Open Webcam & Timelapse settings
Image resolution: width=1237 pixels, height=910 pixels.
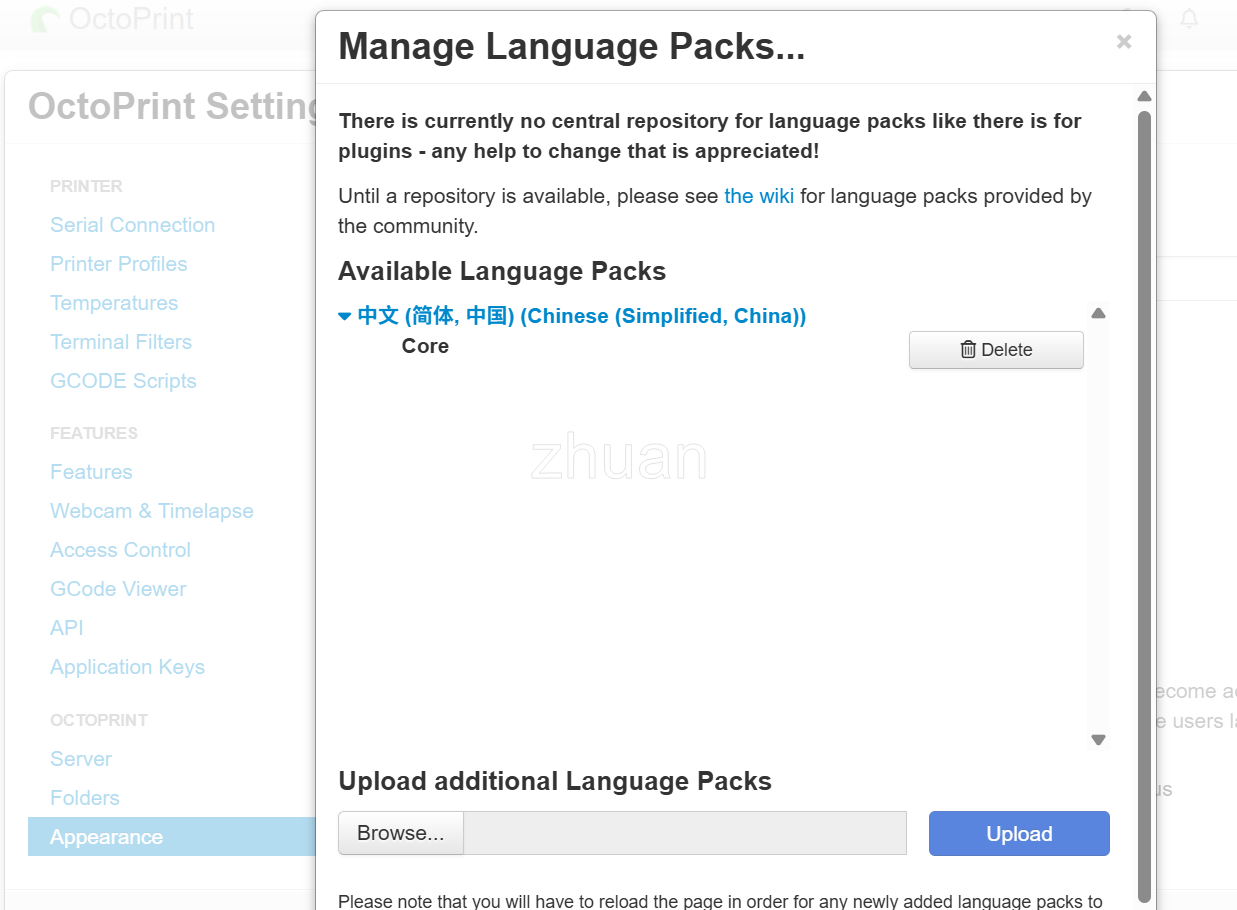pyautogui.click(x=152, y=511)
